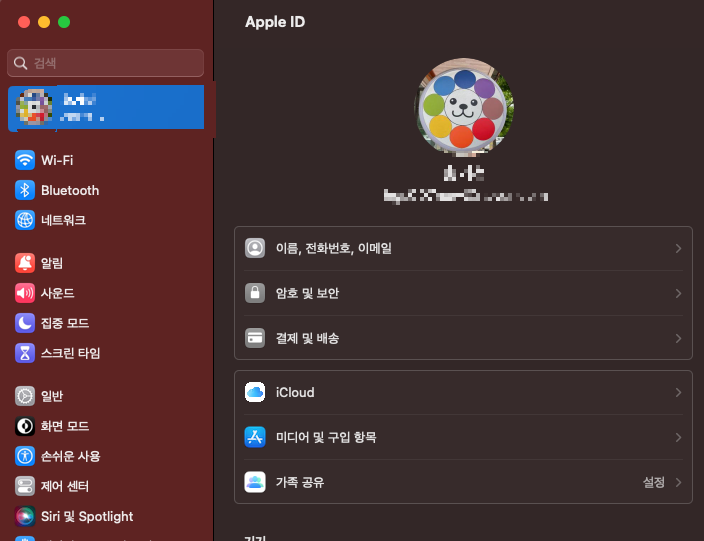The image size is (704, 541).
Task: Click the 일반 gear icon
Action: 25,396
